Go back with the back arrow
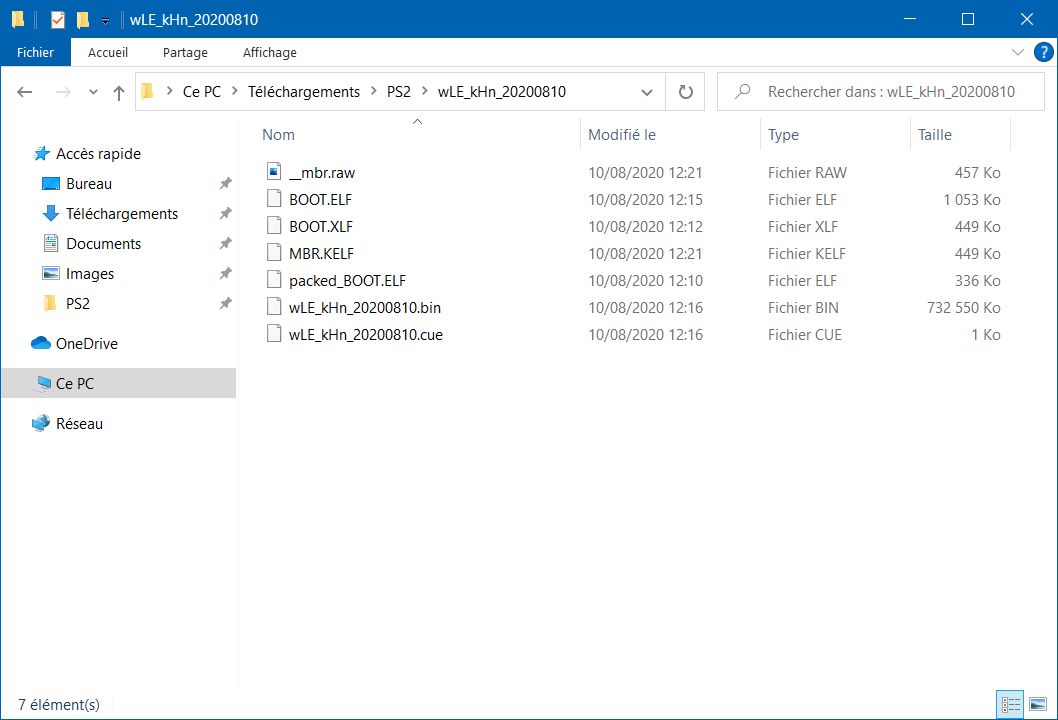Image resolution: width=1058 pixels, height=720 pixels. (x=25, y=92)
